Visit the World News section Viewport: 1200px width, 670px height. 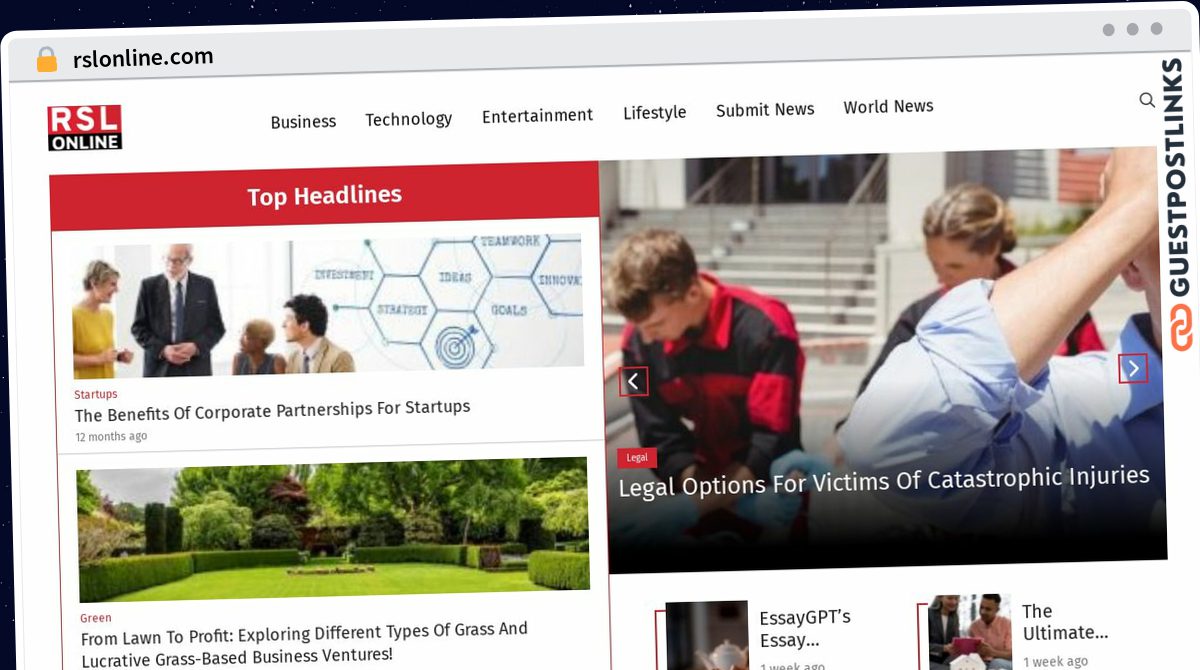(888, 106)
